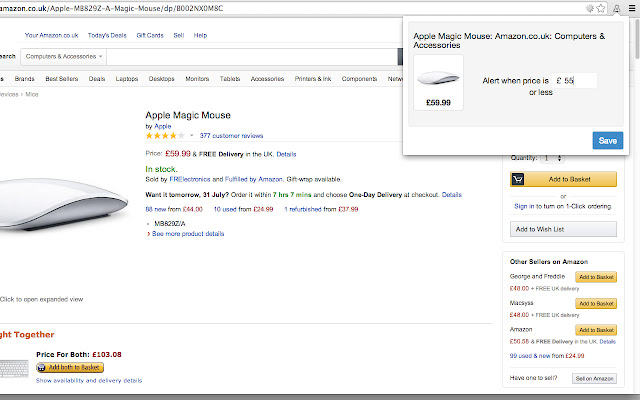Expand See more product details
The width and height of the screenshot is (640, 400).
[x=186, y=233]
